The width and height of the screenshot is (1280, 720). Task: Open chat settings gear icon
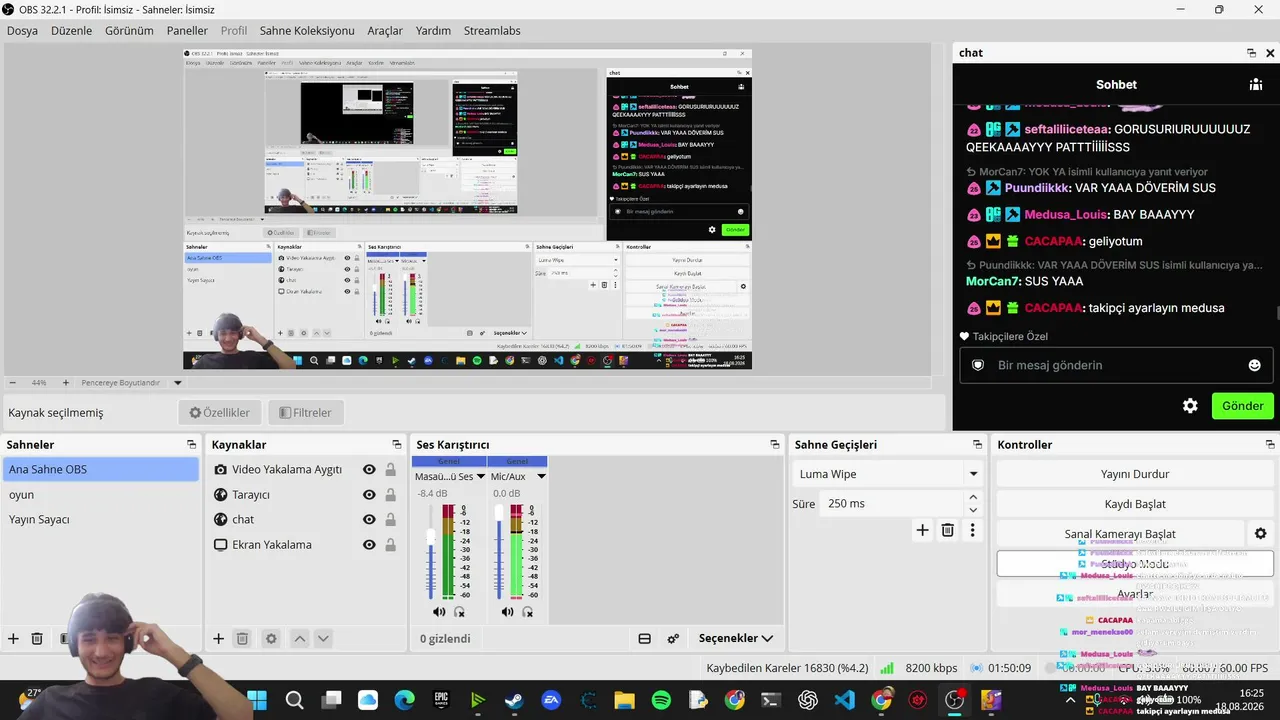1190,406
